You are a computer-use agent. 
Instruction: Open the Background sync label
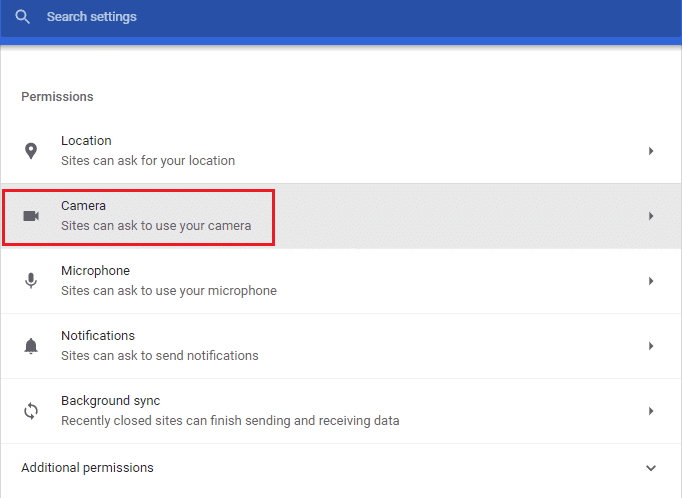click(110, 401)
